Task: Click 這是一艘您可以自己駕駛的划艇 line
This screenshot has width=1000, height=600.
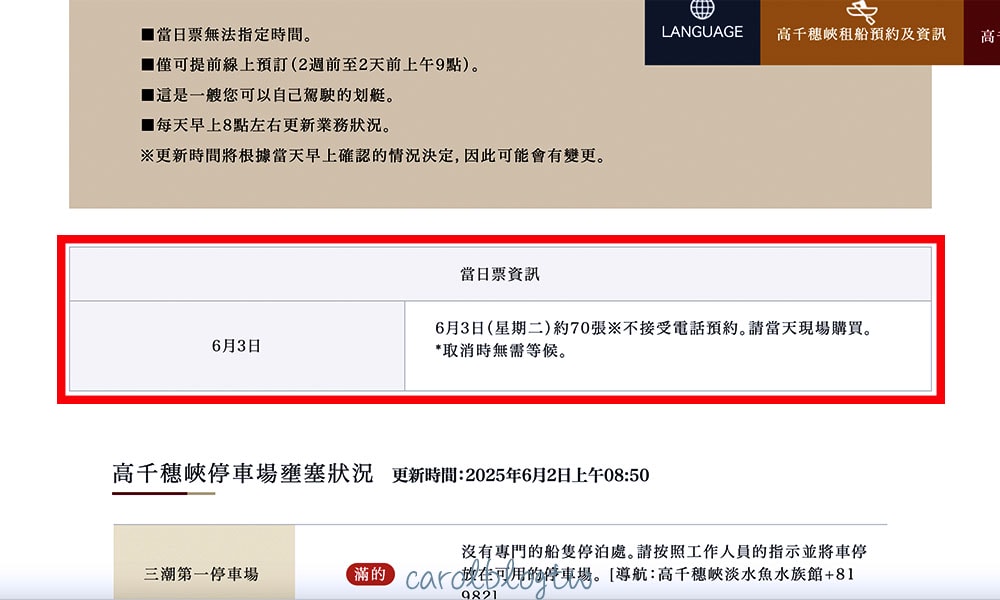Action: (x=268, y=95)
